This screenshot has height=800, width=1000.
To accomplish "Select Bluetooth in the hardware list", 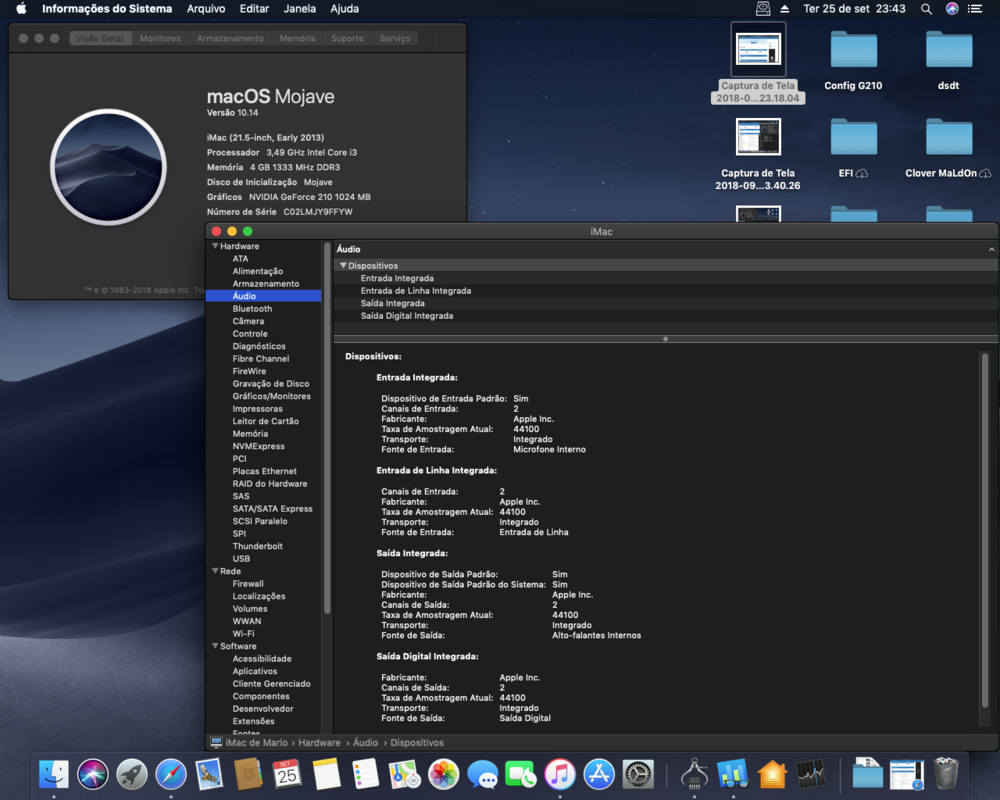I will (x=252, y=309).
